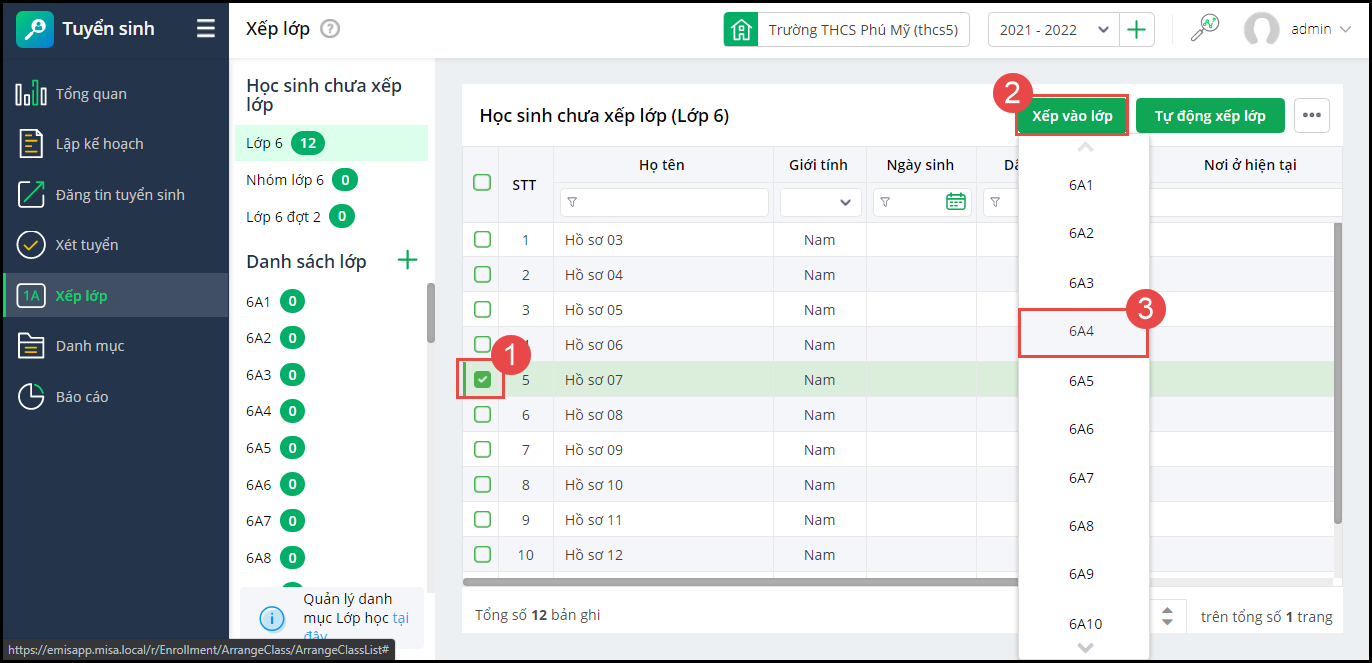Add new school year with plus icon

pos(1136,29)
